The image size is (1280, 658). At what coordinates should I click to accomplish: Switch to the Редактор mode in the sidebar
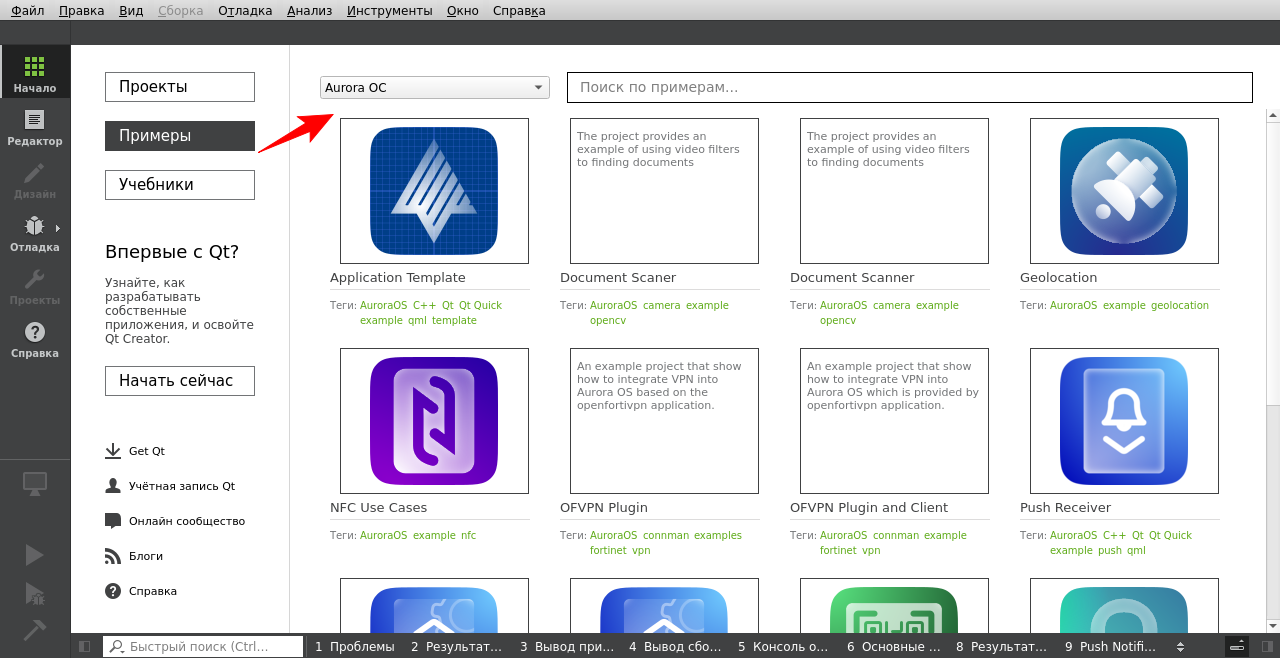click(x=35, y=127)
